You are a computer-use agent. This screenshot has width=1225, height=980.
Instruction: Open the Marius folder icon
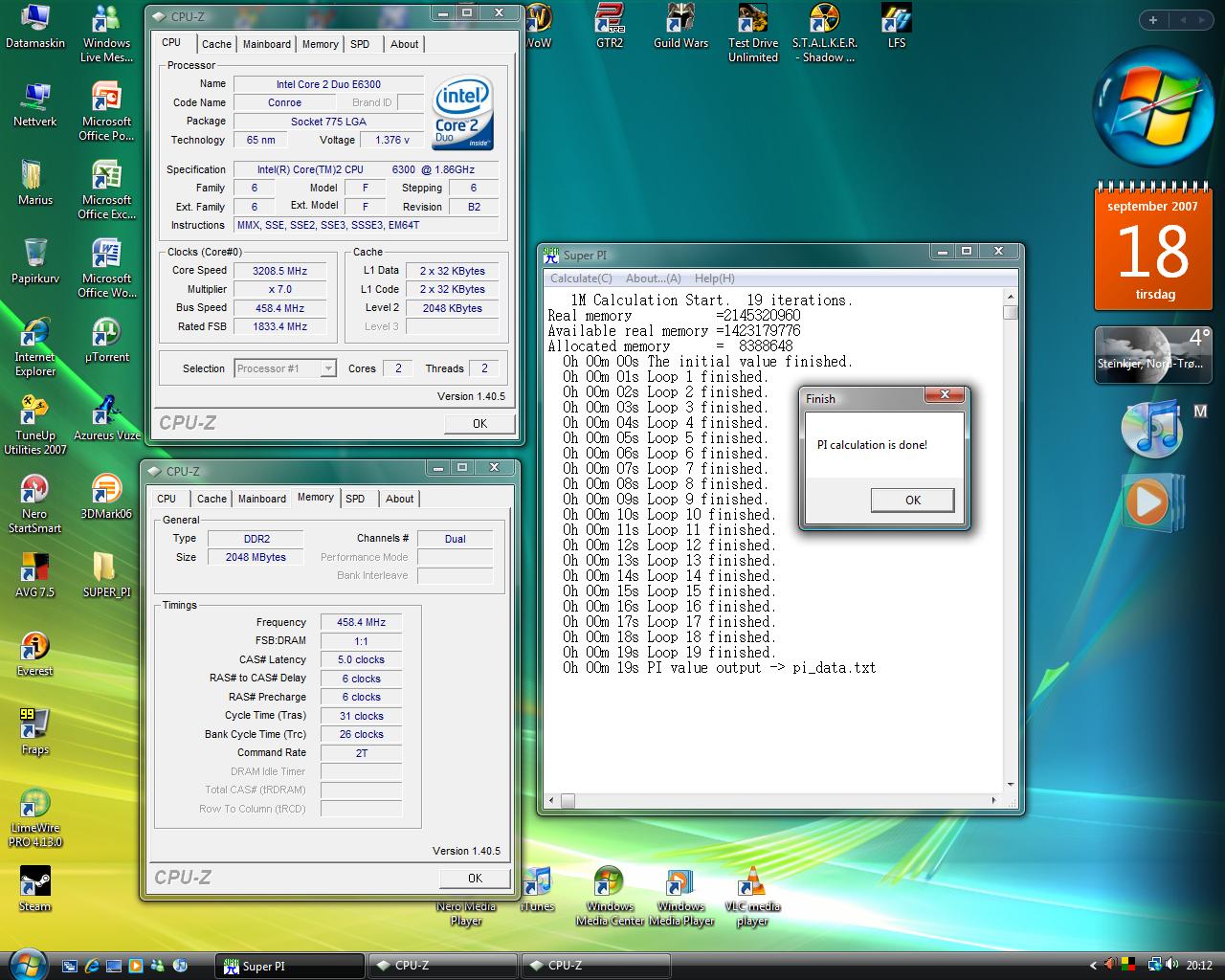click(35, 184)
